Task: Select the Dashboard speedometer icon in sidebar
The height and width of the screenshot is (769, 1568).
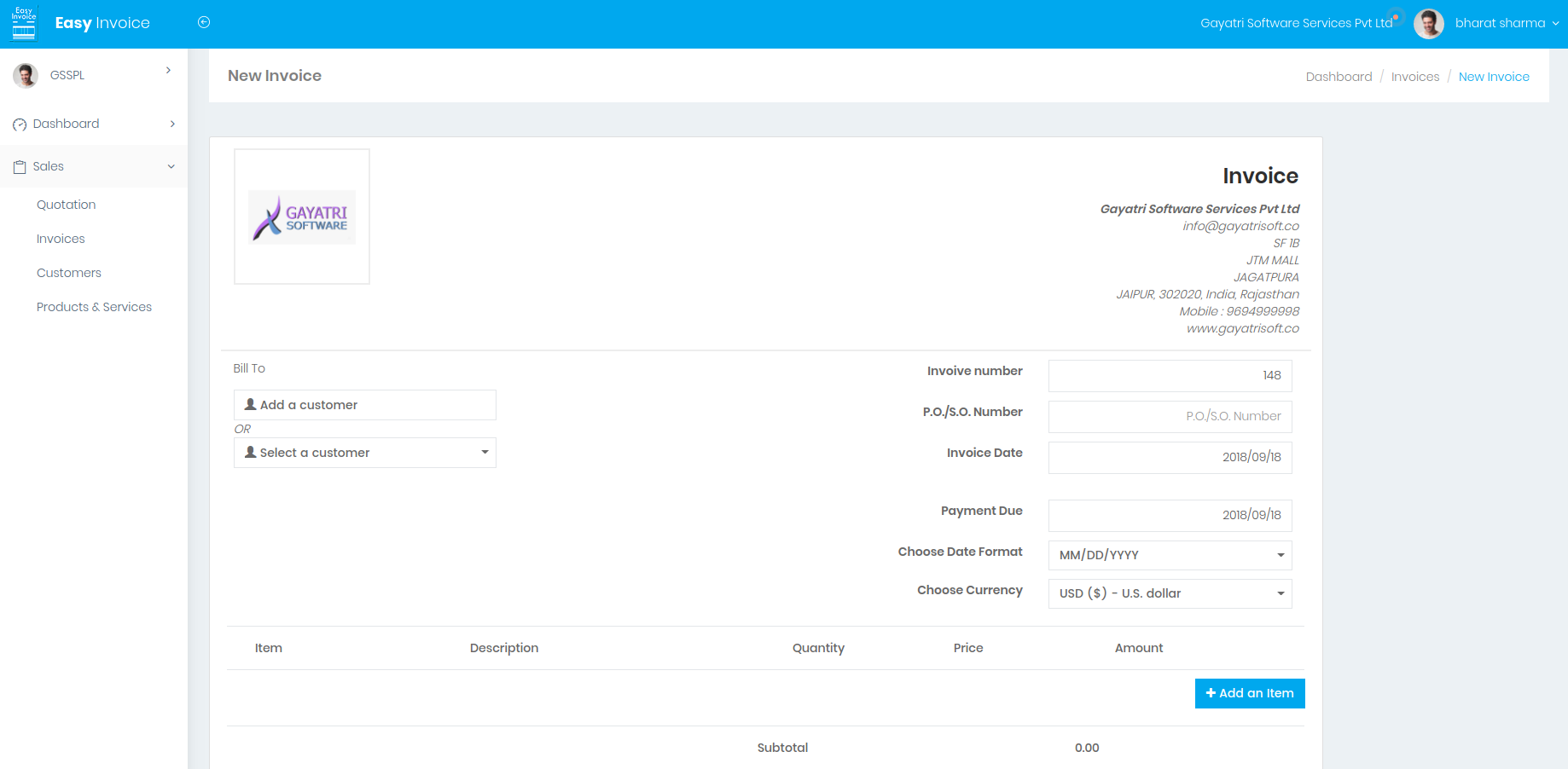Action: 20,124
